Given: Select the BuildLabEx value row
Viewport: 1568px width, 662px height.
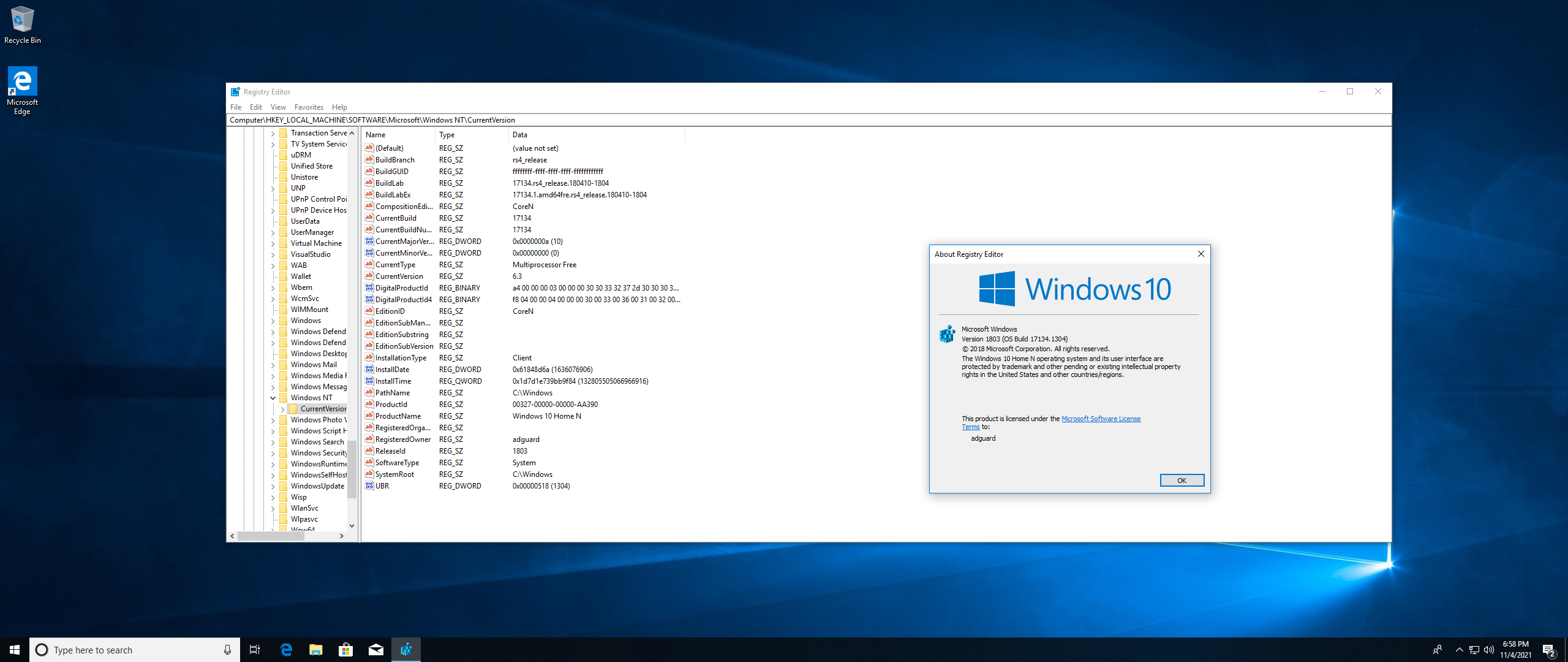Looking at the screenshot, I should click(524, 194).
